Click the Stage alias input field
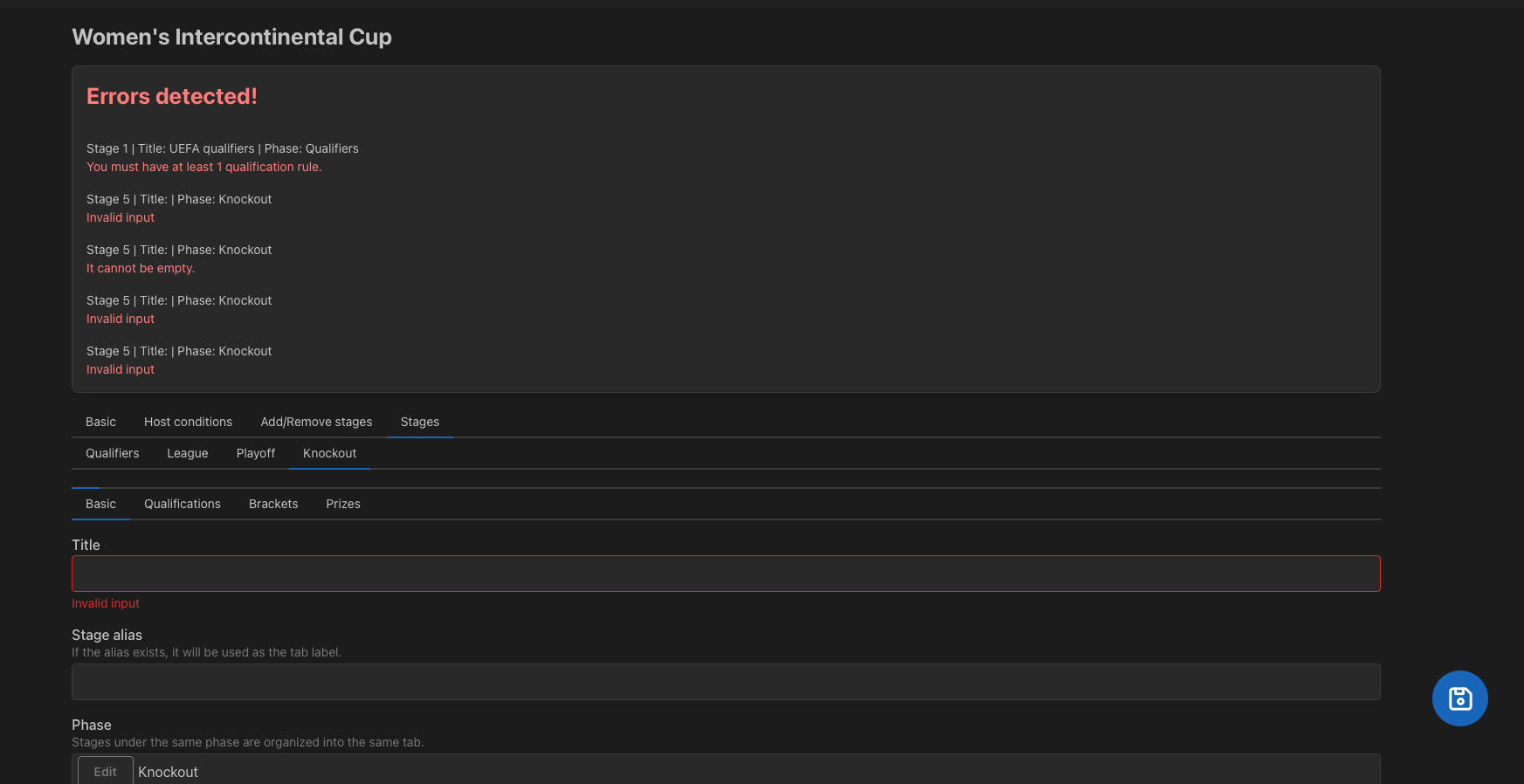Viewport: 1524px width, 784px height. [x=726, y=682]
